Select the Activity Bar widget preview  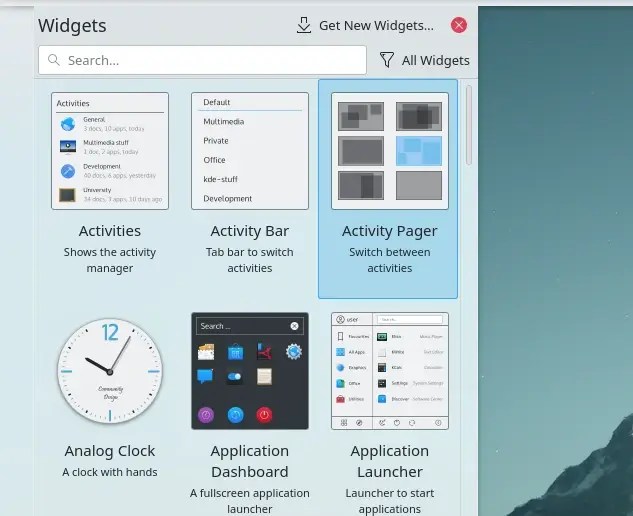pyautogui.click(x=250, y=151)
